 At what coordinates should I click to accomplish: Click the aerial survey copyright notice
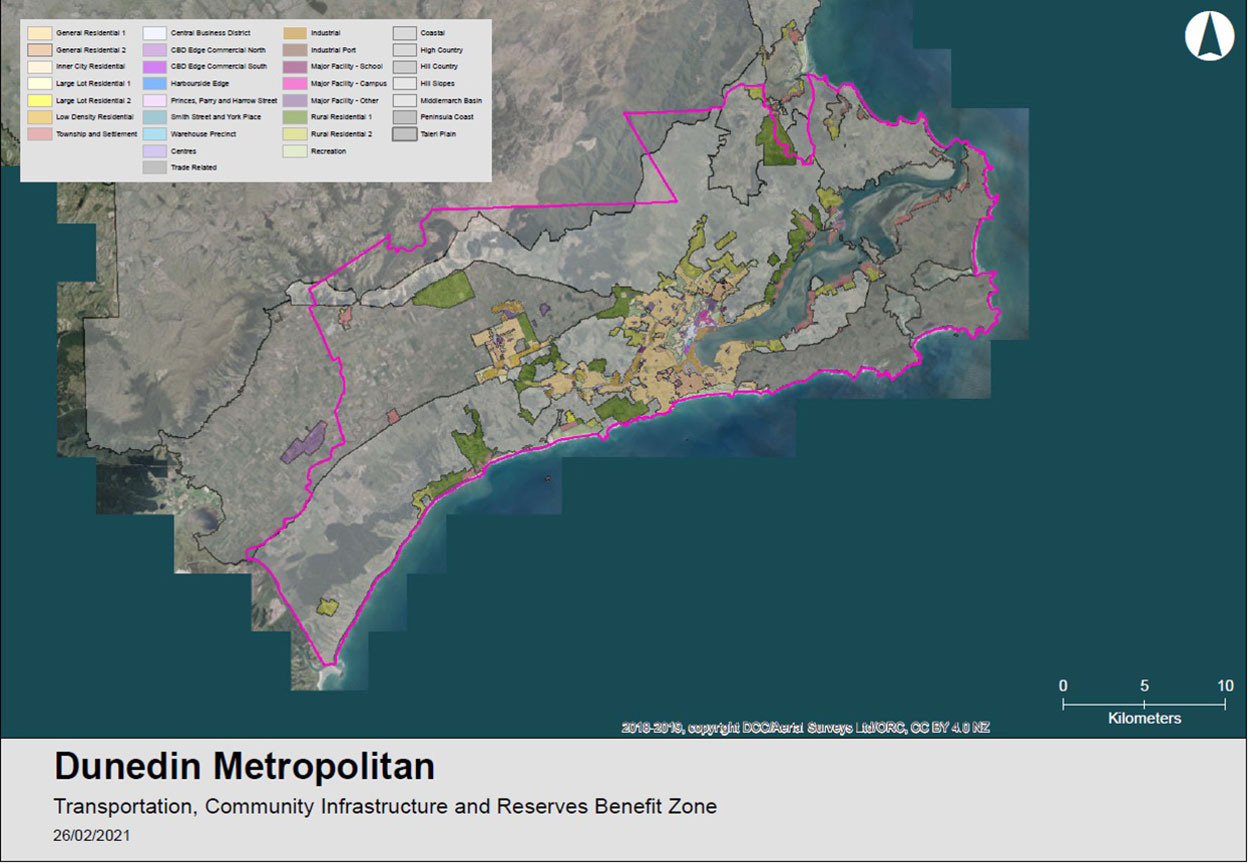point(805,728)
